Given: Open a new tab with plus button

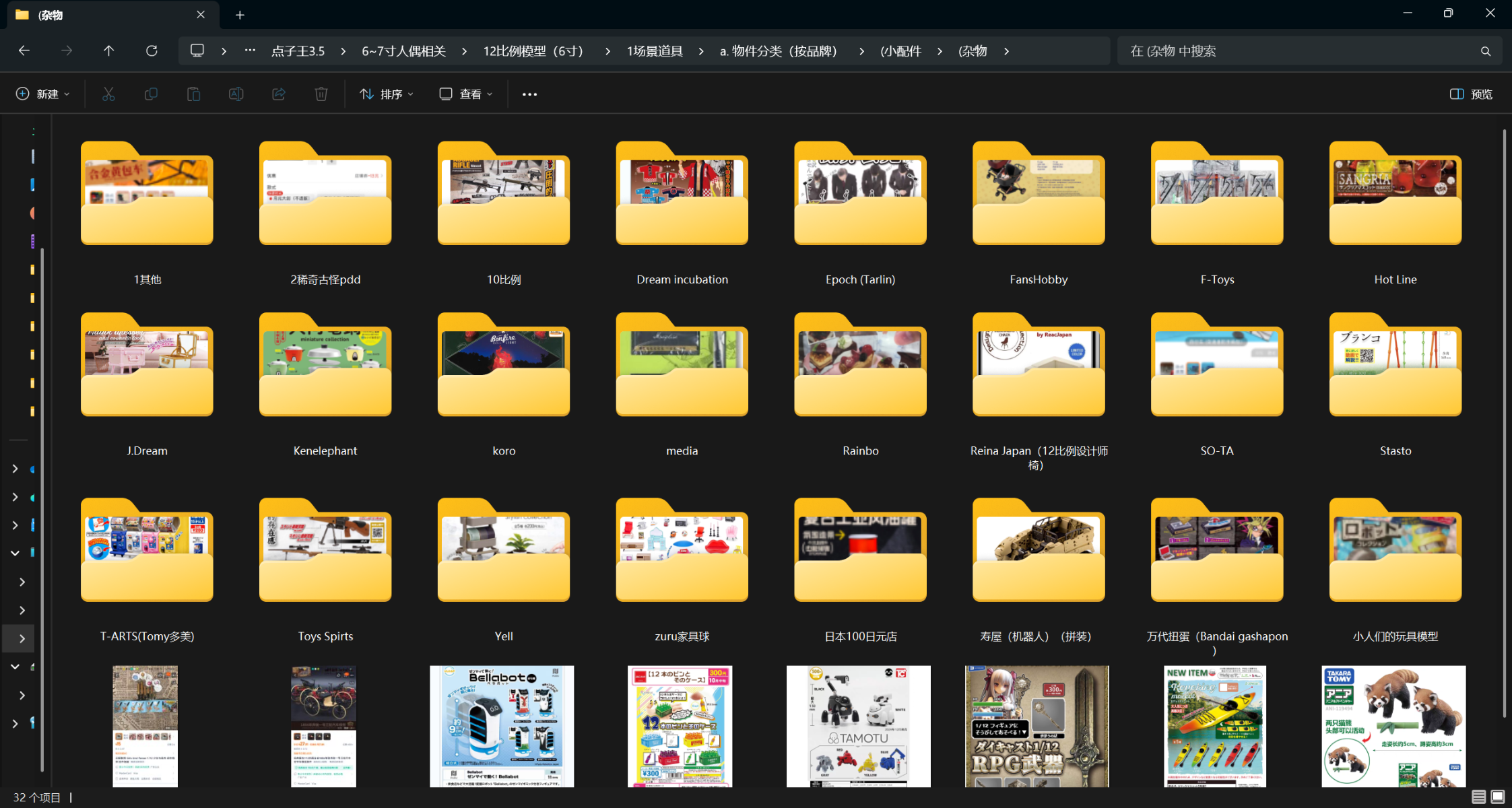Looking at the screenshot, I should click(x=240, y=15).
